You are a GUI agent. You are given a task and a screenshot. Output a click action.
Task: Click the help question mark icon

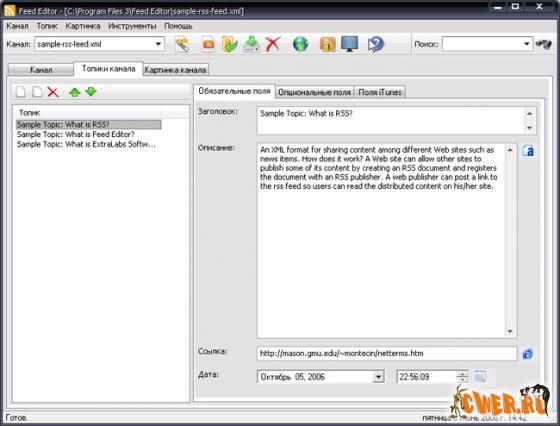(375, 45)
